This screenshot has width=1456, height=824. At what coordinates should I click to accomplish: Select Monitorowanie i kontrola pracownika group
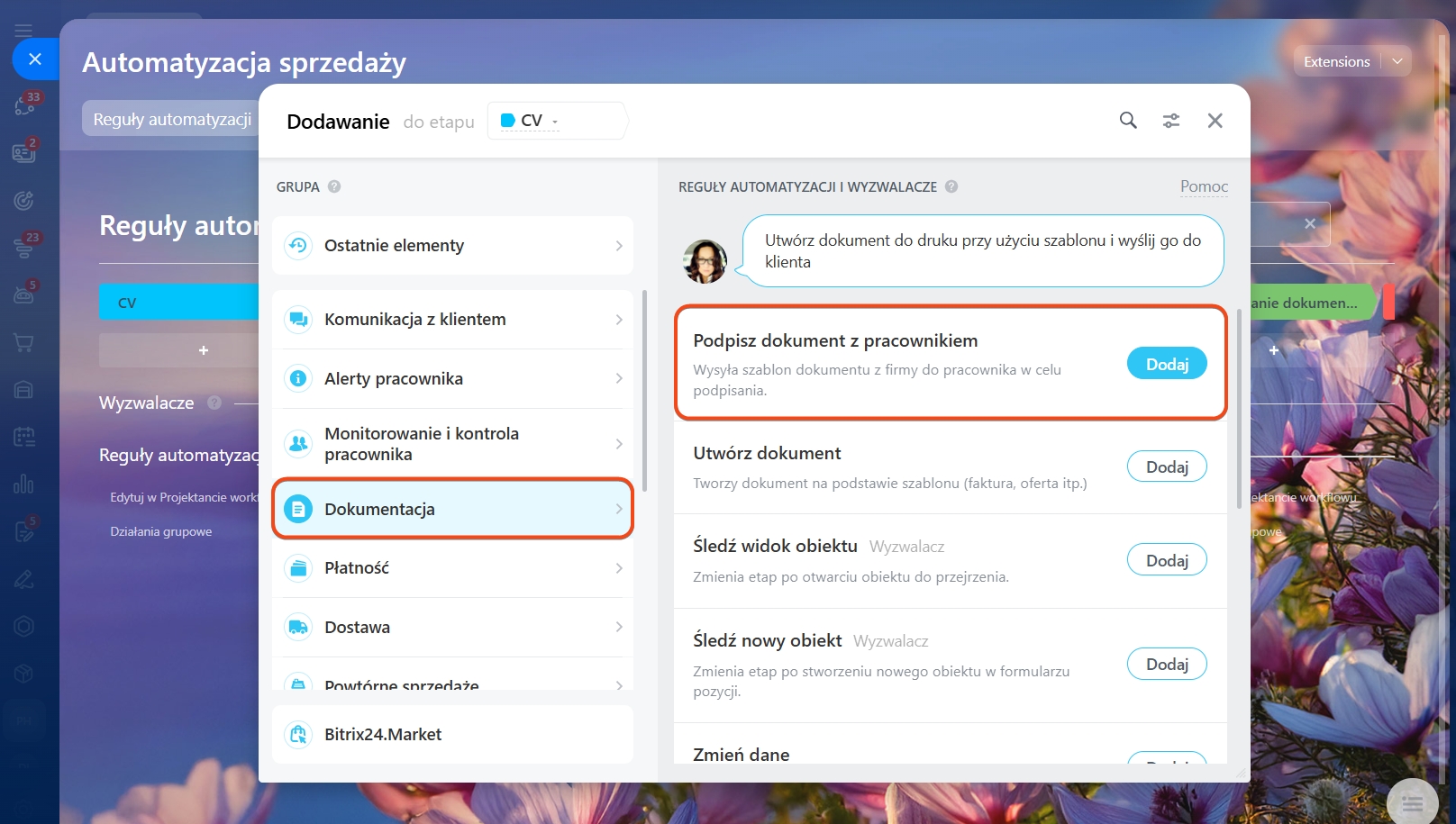(453, 444)
